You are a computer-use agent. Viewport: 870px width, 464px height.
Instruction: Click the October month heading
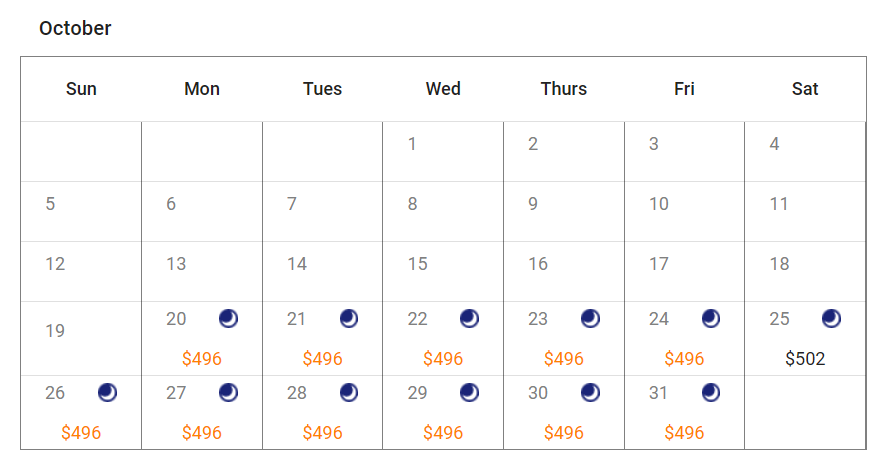click(75, 28)
